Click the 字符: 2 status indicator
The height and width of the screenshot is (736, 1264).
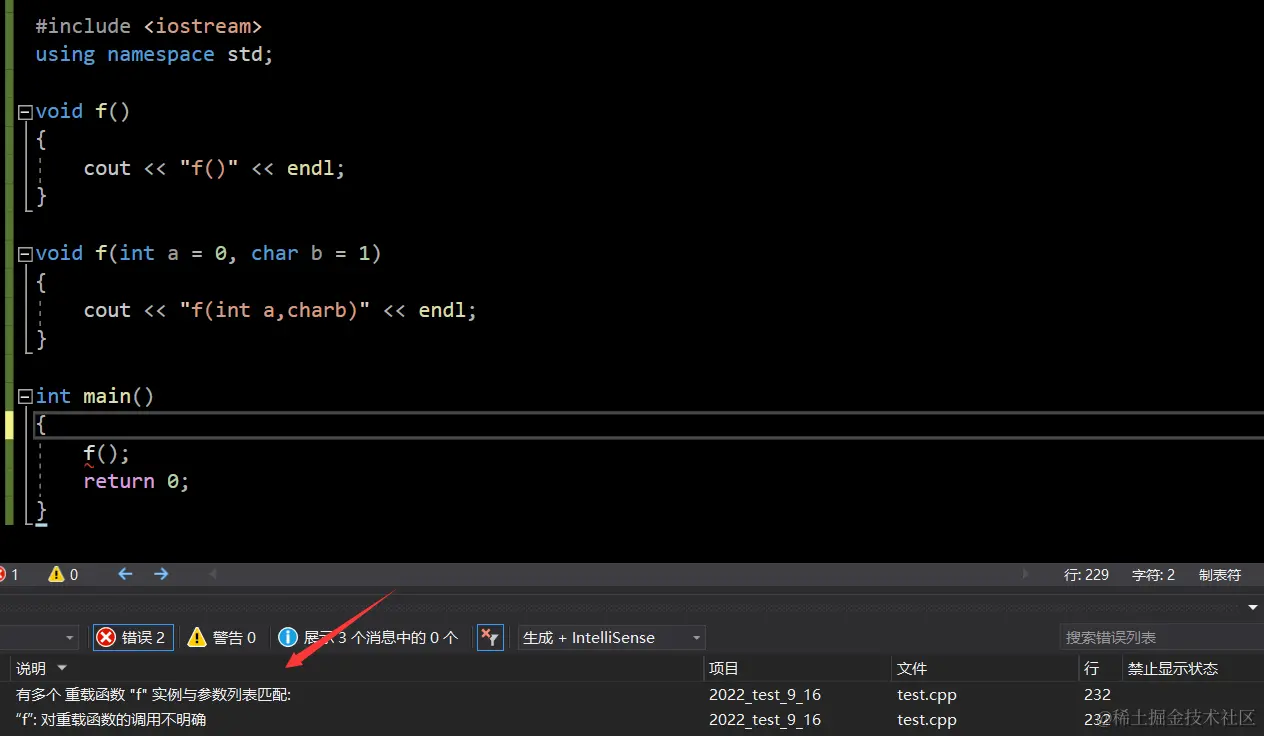pos(1153,574)
